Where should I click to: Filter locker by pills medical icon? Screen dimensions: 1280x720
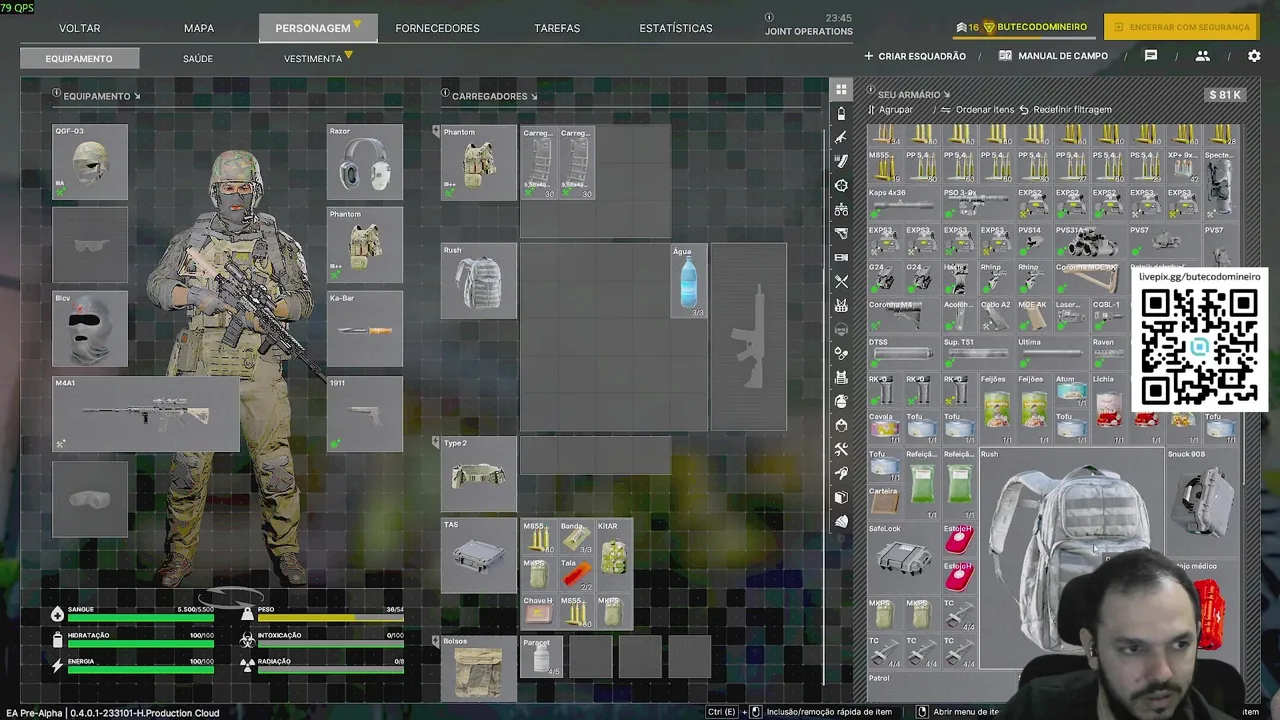pyautogui.click(x=841, y=353)
